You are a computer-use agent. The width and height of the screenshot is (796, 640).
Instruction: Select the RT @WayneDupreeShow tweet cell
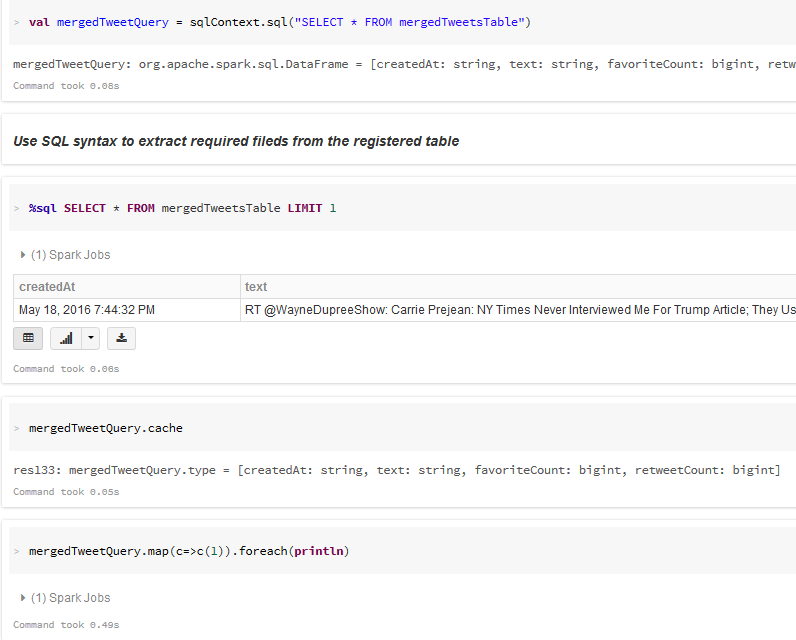click(x=518, y=310)
